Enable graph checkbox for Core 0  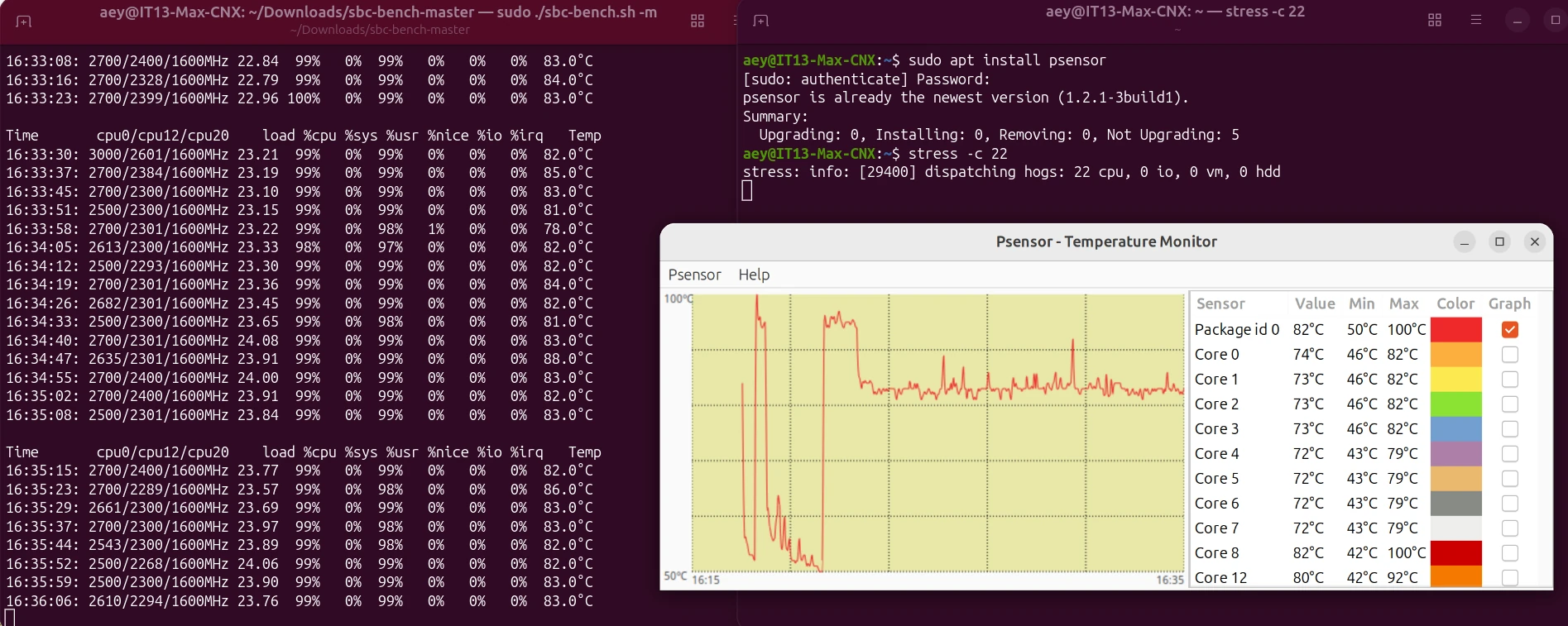(x=1510, y=354)
